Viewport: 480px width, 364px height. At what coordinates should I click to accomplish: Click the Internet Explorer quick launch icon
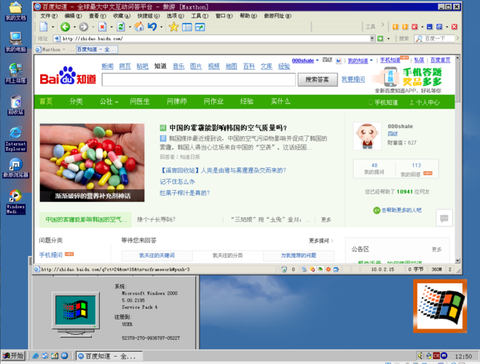coord(36,356)
